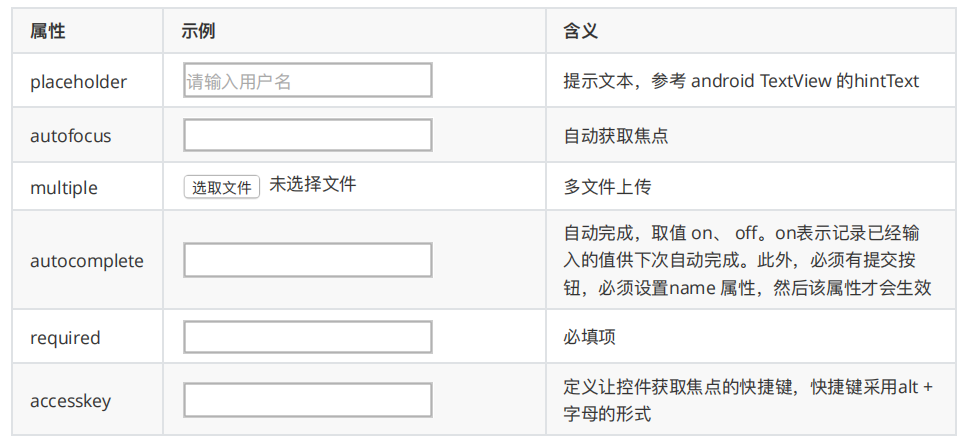This screenshot has height=448, width=980.
Task: Click the placeholder input showing 请输入用户名
Action: click(x=308, y=80)
